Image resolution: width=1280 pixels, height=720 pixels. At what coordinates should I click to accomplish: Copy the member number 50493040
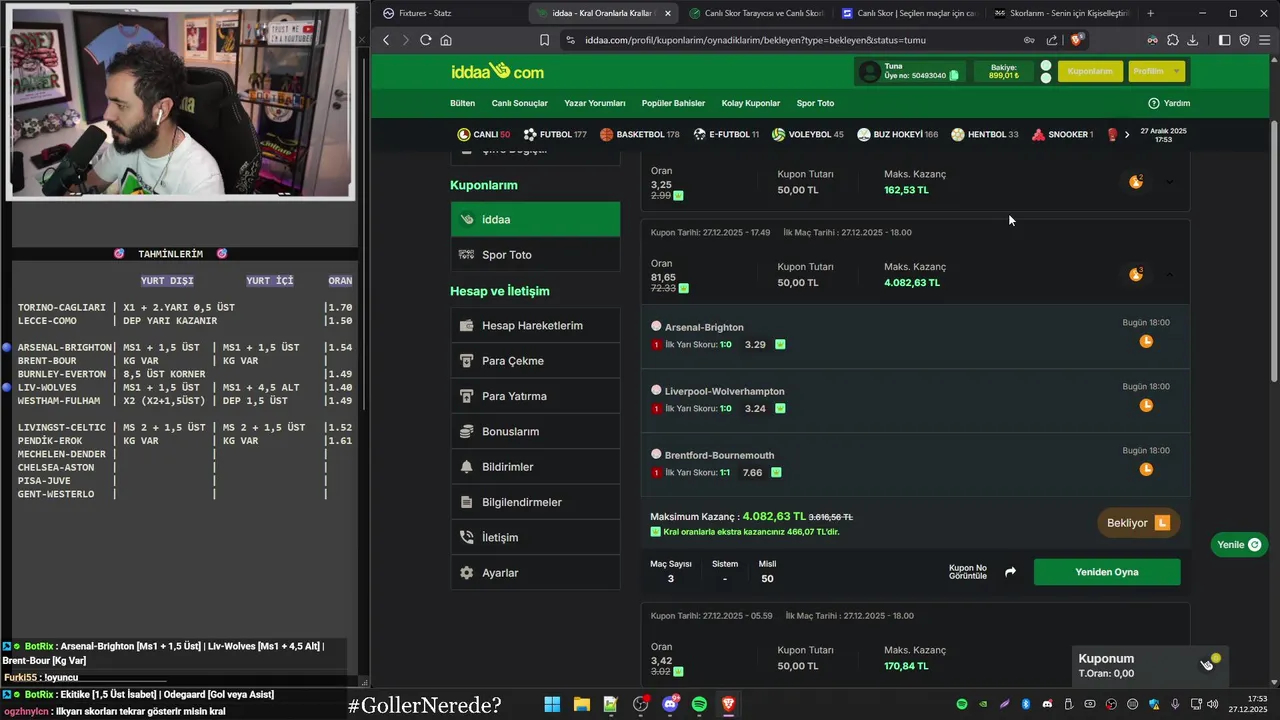(x=954, y=75)
